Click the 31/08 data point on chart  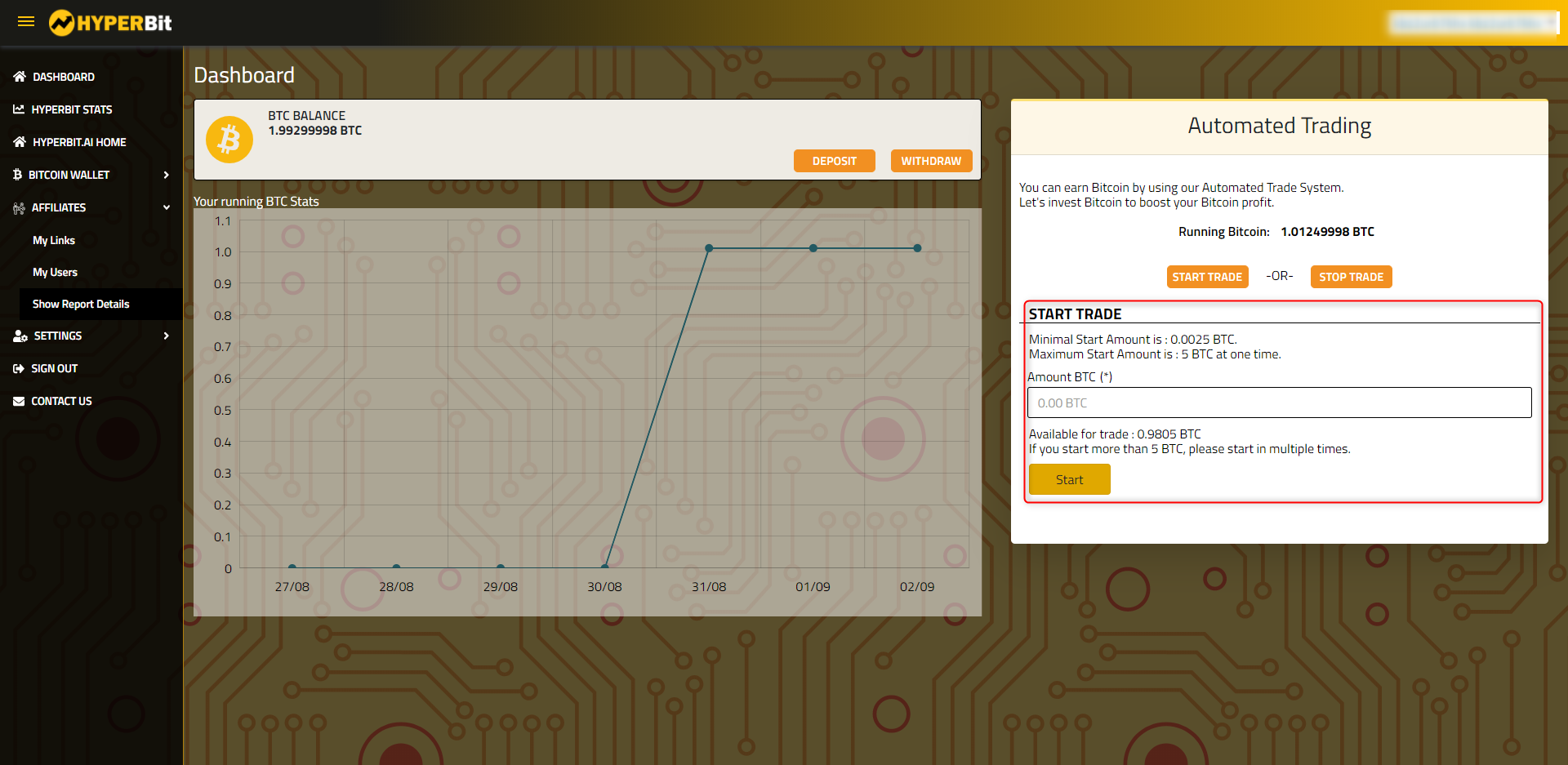click(709, 248)
